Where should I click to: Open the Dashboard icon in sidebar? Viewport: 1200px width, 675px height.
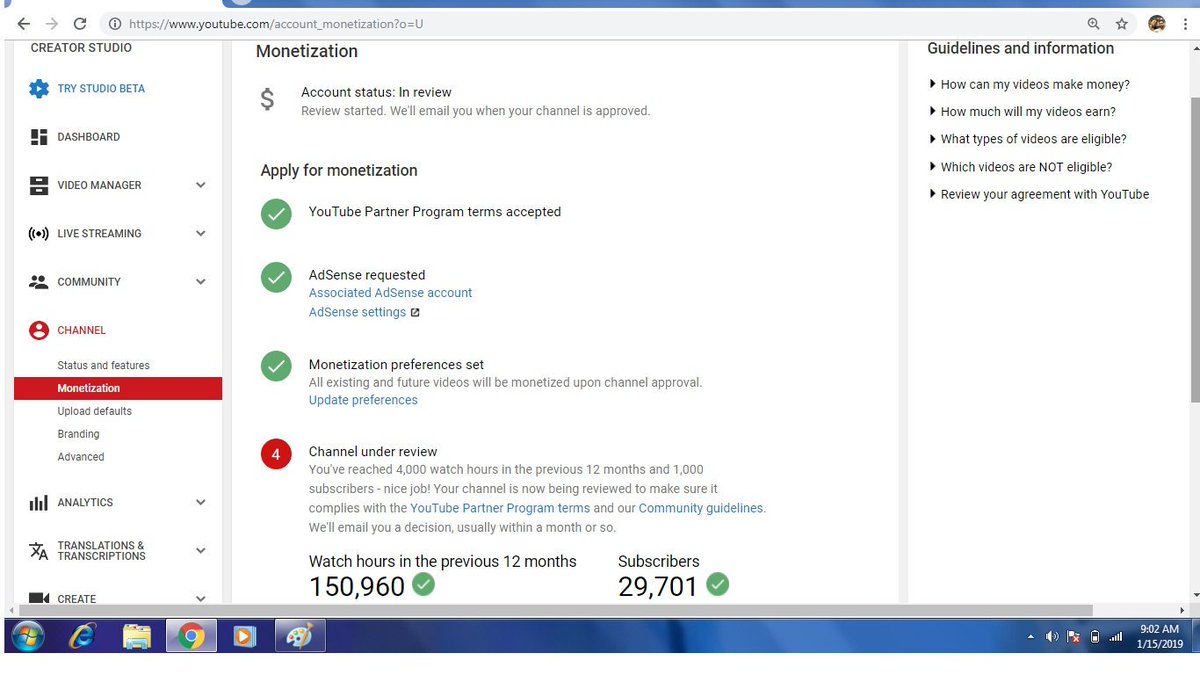pyautogui.click(x=39, y=137)
